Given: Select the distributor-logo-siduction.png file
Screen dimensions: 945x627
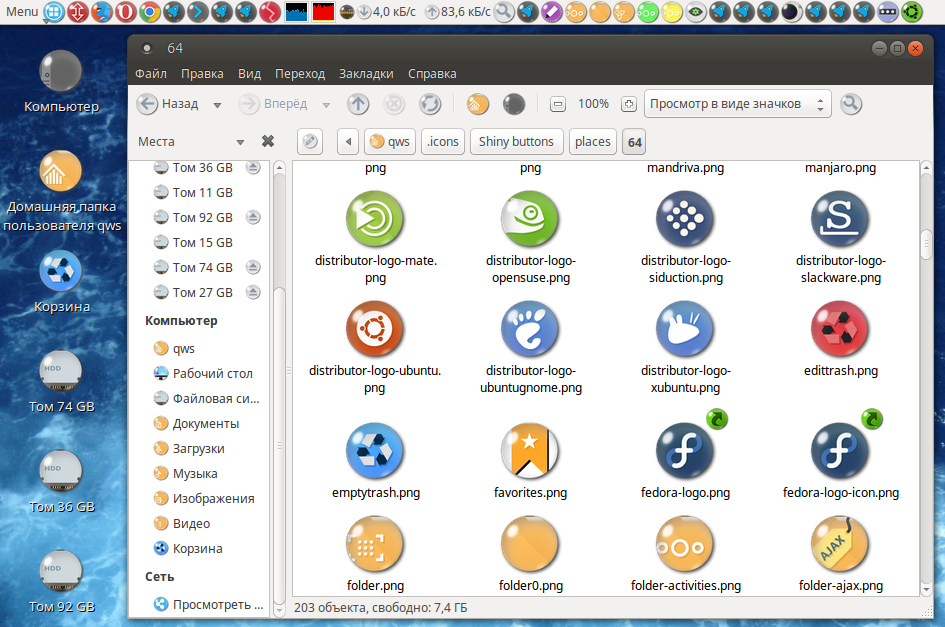Looking at the screenshot, I should tap(685, 237).
